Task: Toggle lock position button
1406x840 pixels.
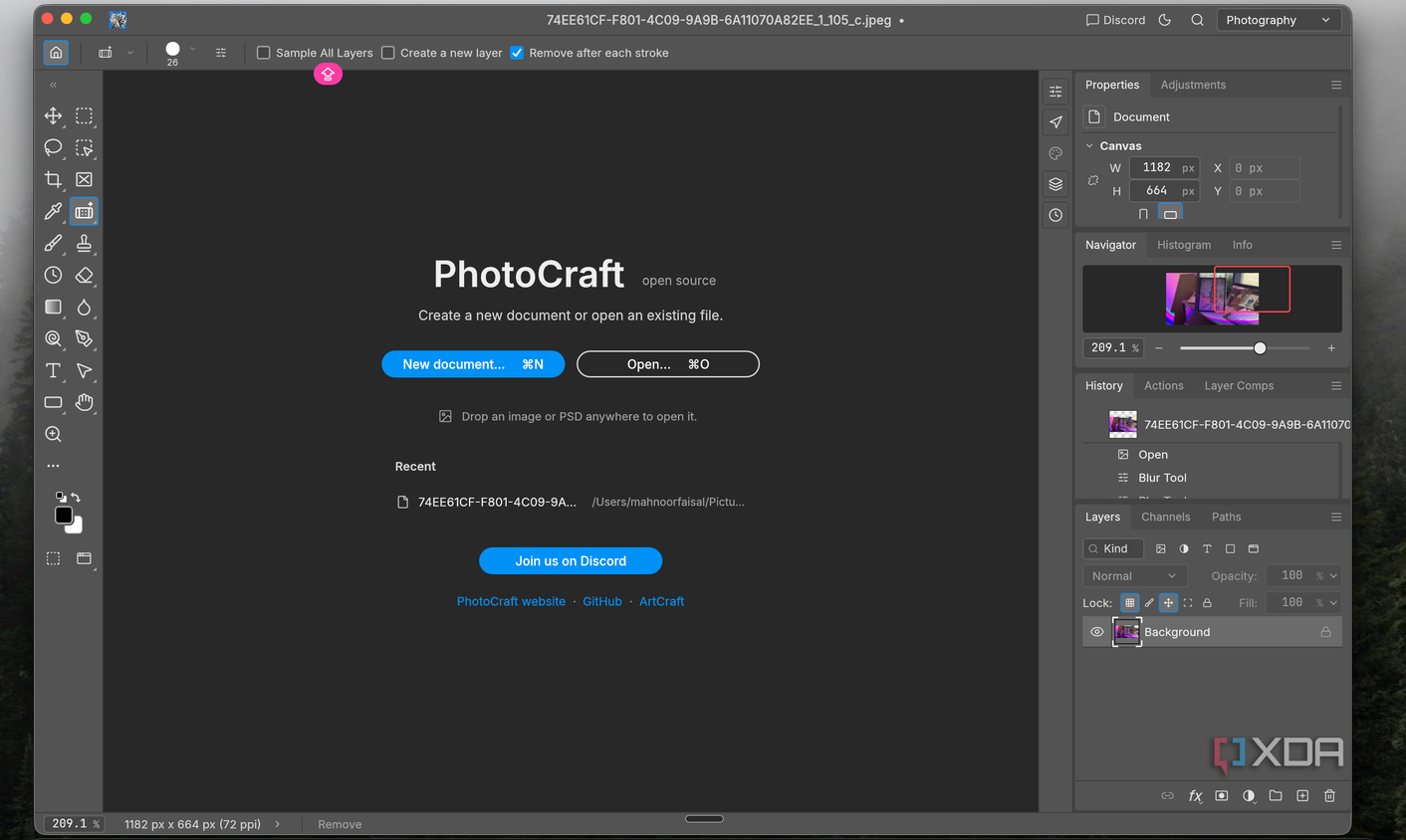Action: (1168, 603)
